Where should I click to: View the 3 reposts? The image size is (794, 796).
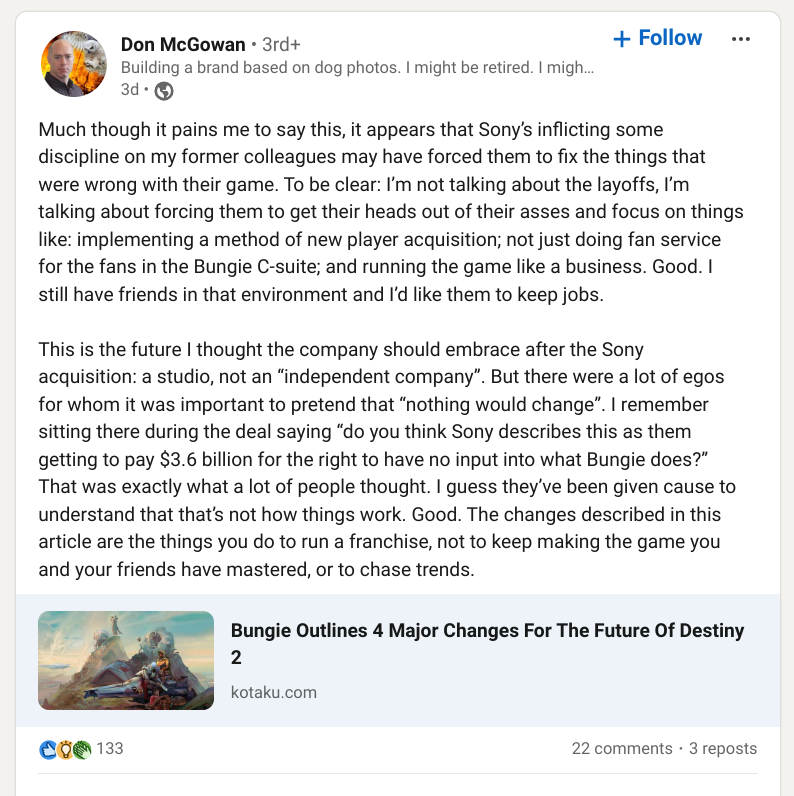click(723, 748)
